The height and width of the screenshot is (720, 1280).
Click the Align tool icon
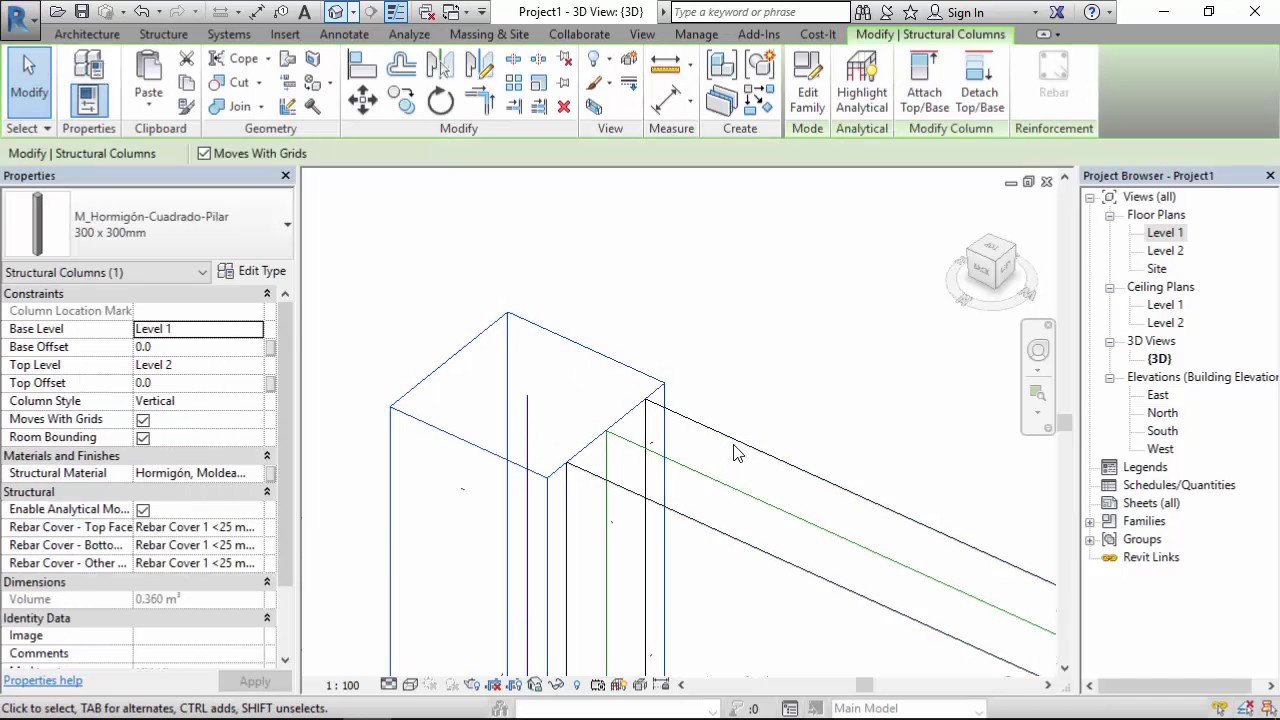(362, 65)
